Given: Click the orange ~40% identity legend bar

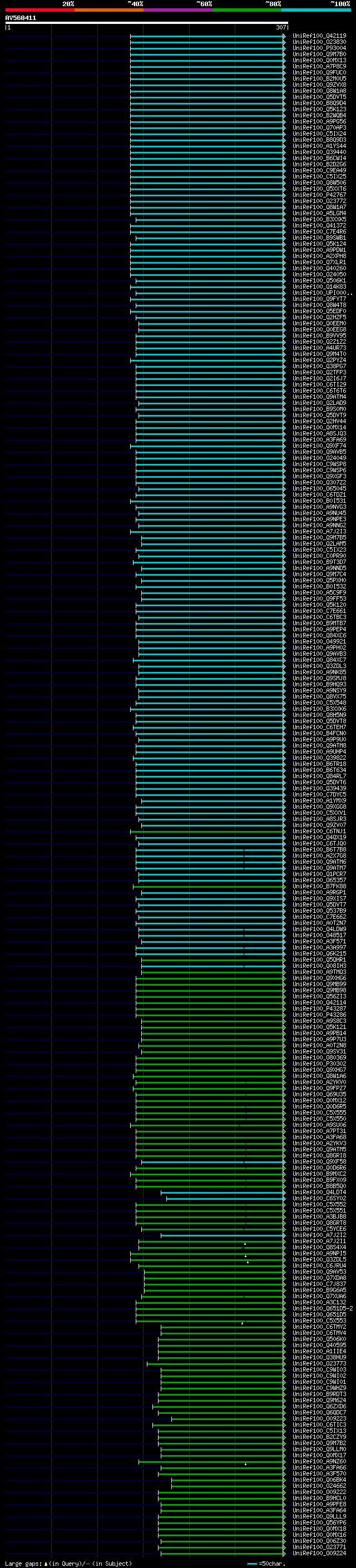Looking at the screenshot, I should (x=109, y=10).
